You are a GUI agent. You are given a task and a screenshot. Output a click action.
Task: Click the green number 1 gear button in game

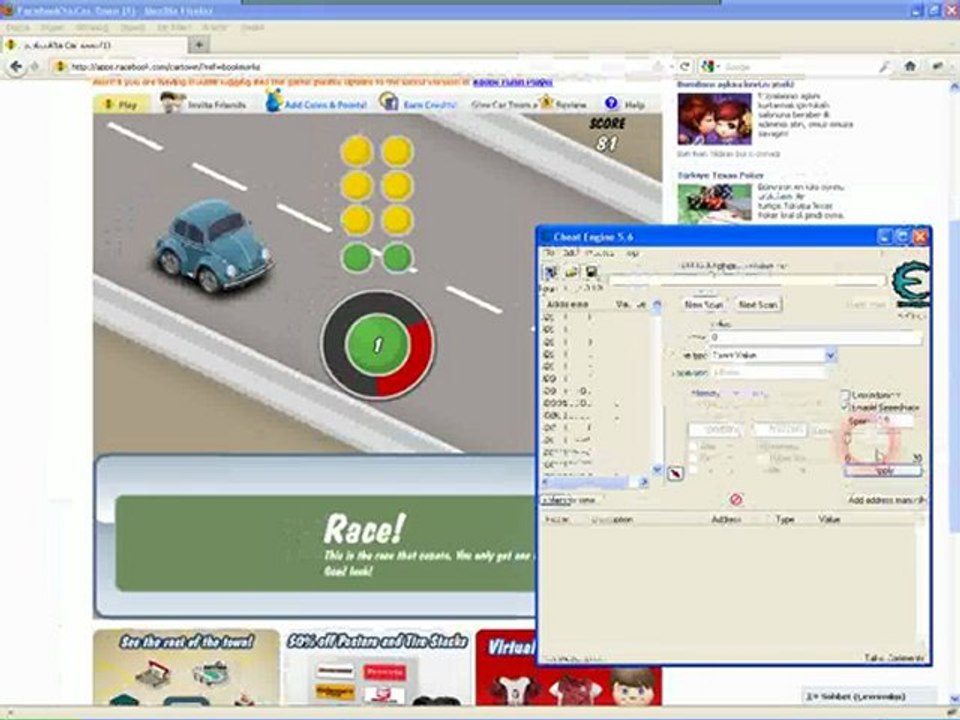coord(377,345)
